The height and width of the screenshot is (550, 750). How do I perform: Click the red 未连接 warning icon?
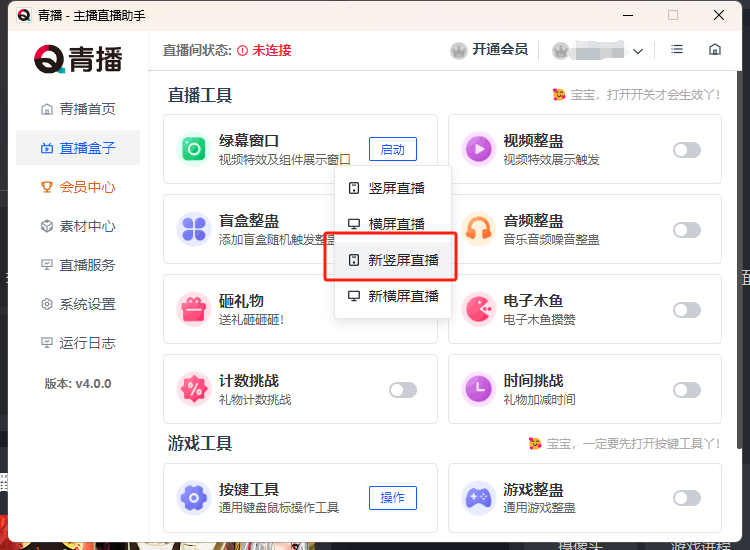pos(243,50)
